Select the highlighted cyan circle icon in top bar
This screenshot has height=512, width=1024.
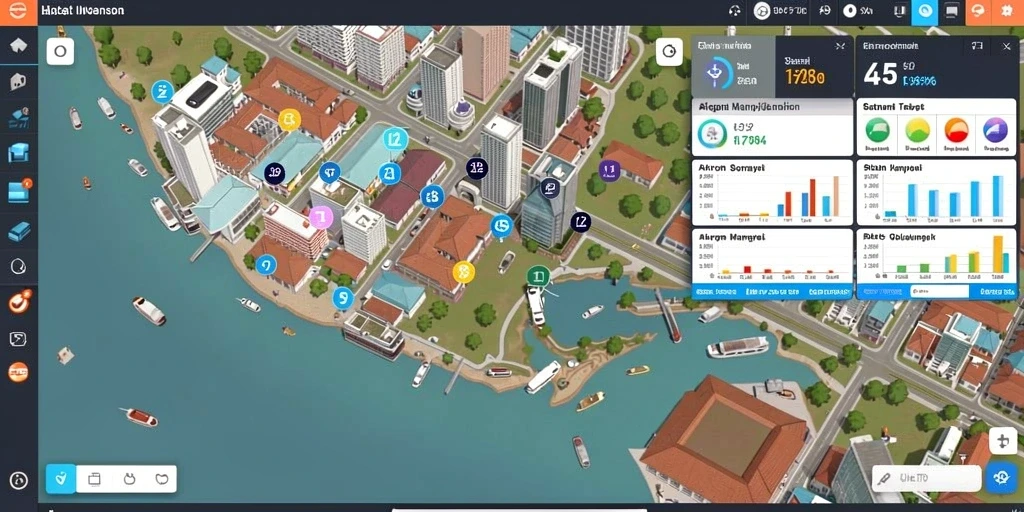tap(924, 11)
